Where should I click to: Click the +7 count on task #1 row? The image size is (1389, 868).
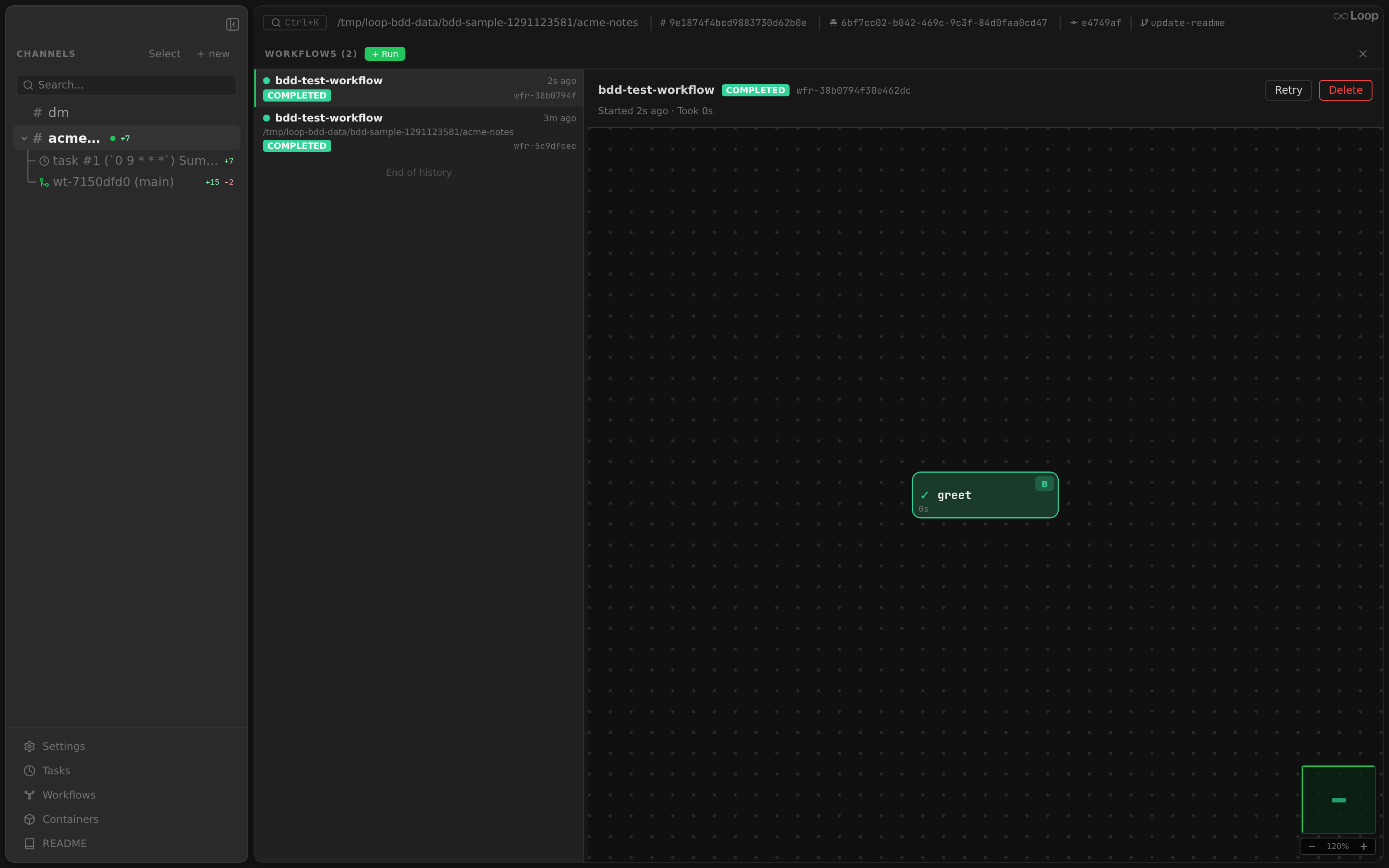(228, 161)
